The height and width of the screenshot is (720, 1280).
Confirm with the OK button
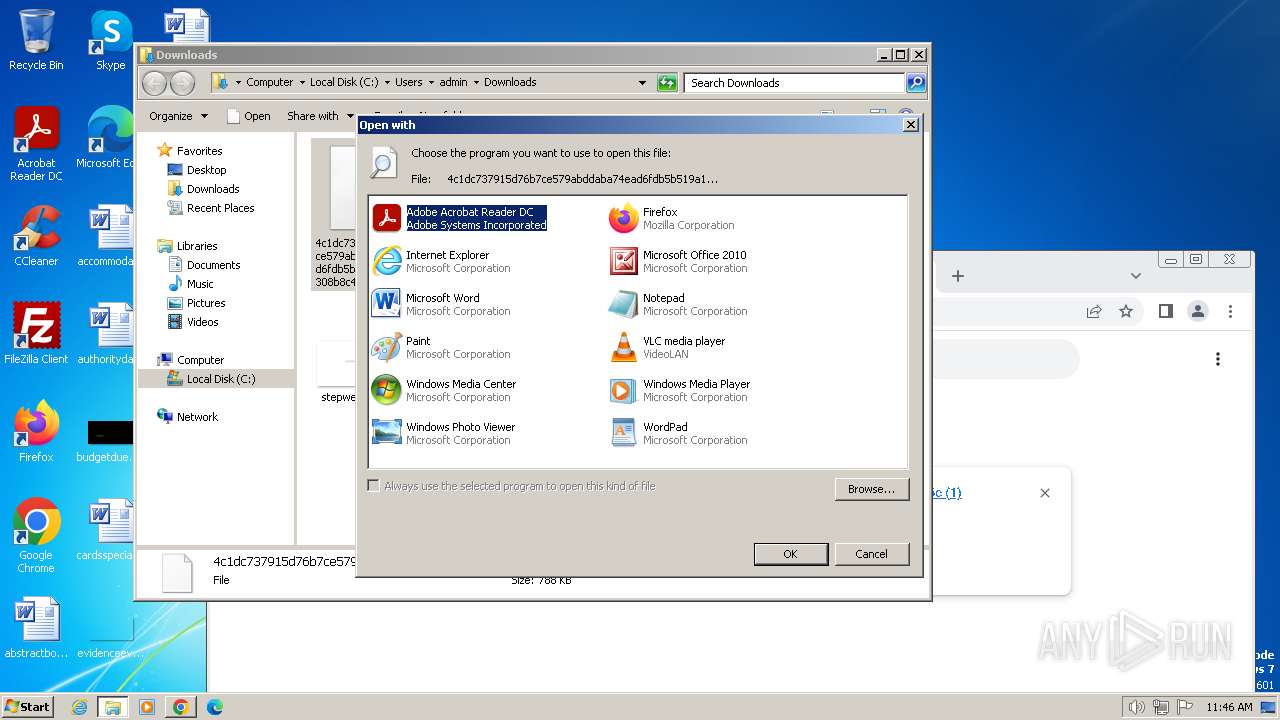(x=790, y=554)
